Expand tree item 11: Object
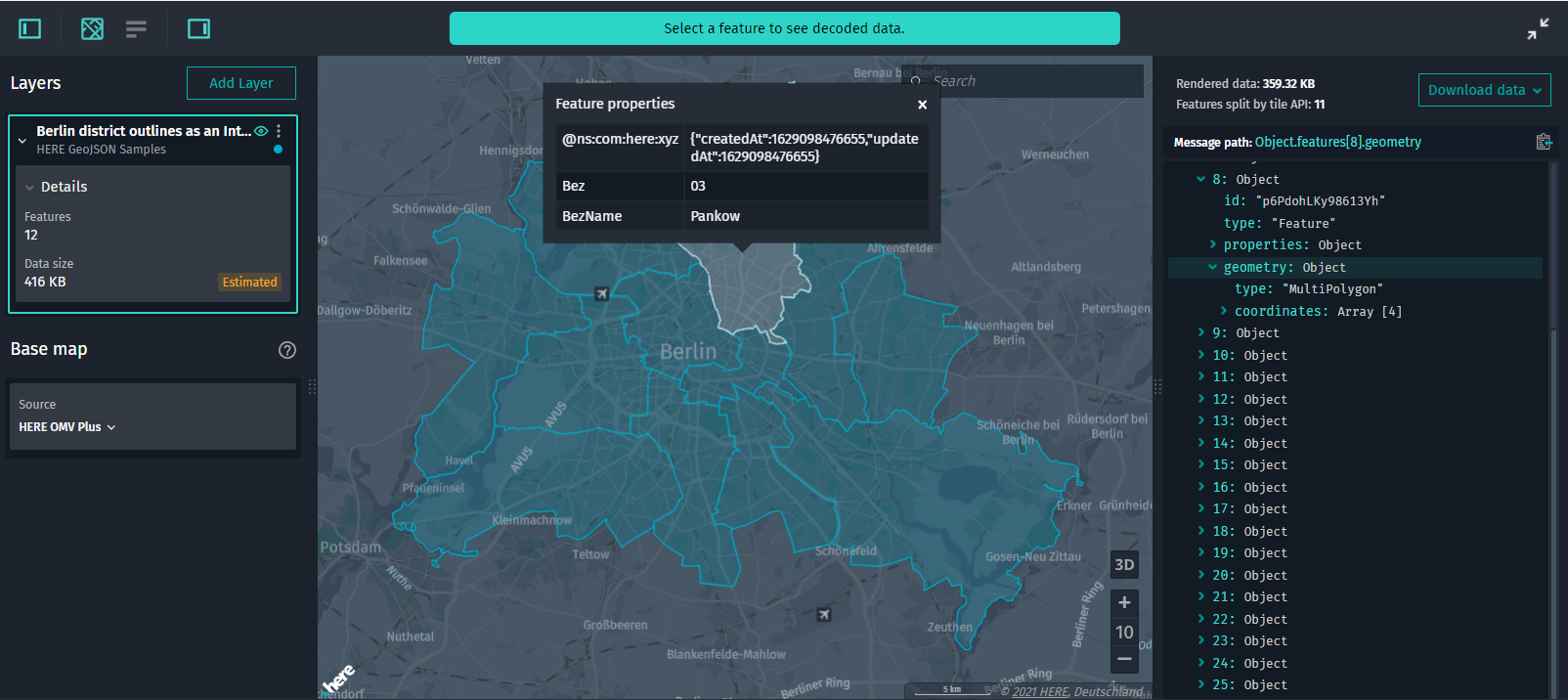The width and height of the screenshot is (1568, 700). (1201, 376)
